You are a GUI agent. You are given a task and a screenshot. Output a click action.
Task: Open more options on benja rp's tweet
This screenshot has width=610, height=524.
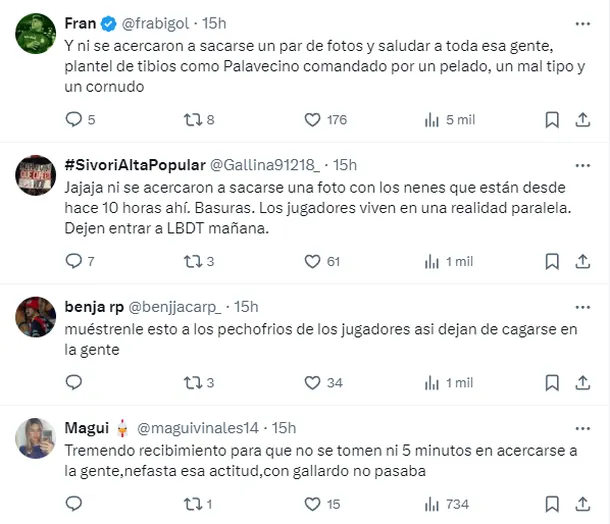point(582,306)
